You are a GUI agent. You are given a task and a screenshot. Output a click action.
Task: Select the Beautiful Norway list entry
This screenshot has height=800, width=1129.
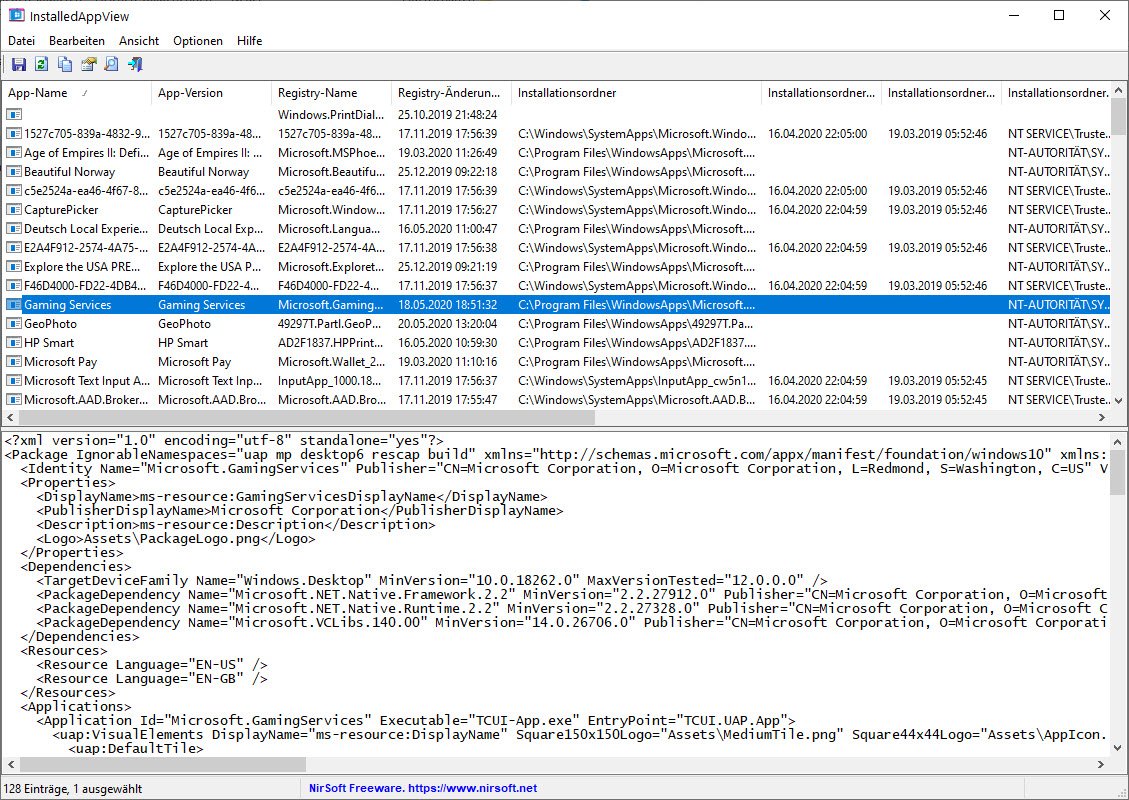pyautogui.click(x=69, y=172)
